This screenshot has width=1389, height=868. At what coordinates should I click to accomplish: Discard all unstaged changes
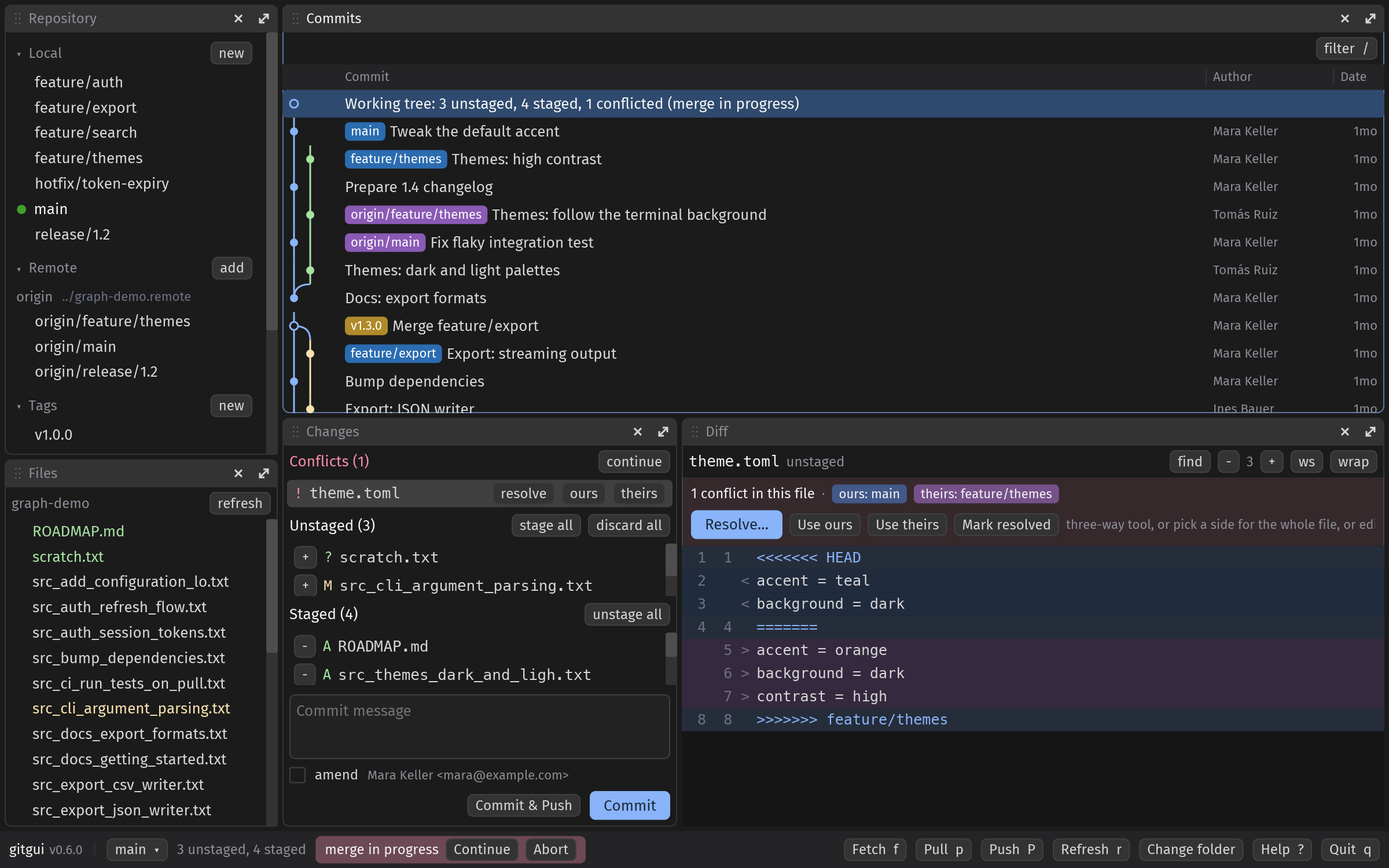point(629,525)
